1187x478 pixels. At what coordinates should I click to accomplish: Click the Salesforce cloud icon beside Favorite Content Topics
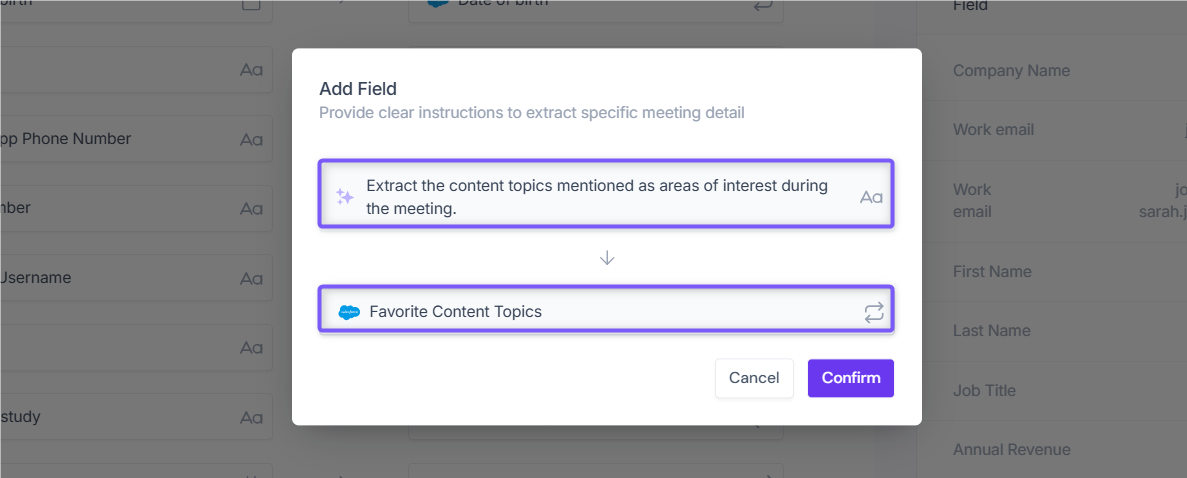349,311
